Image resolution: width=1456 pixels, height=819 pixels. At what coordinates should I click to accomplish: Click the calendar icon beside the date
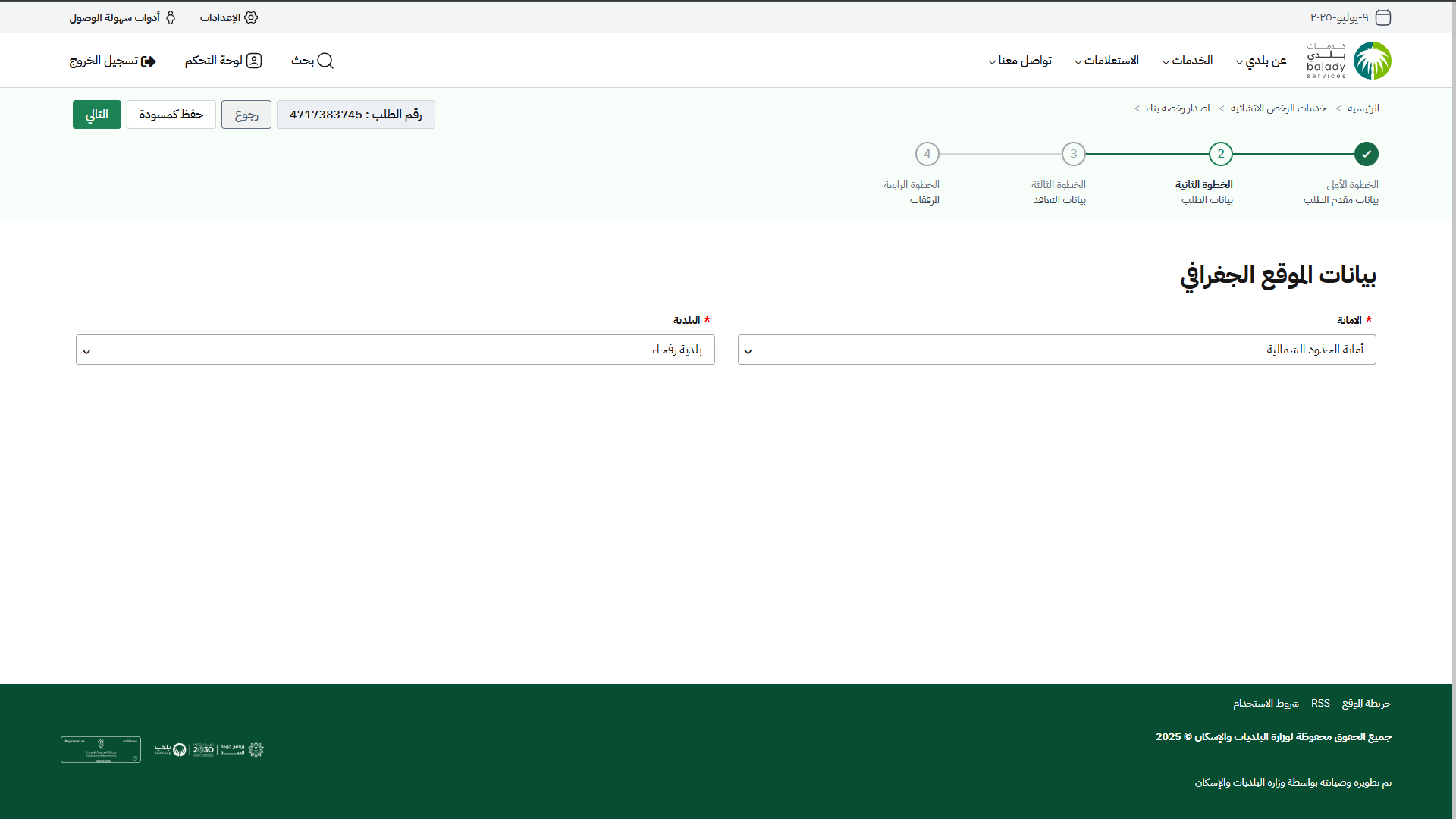pyautogui.click(x=1383, y=17)
